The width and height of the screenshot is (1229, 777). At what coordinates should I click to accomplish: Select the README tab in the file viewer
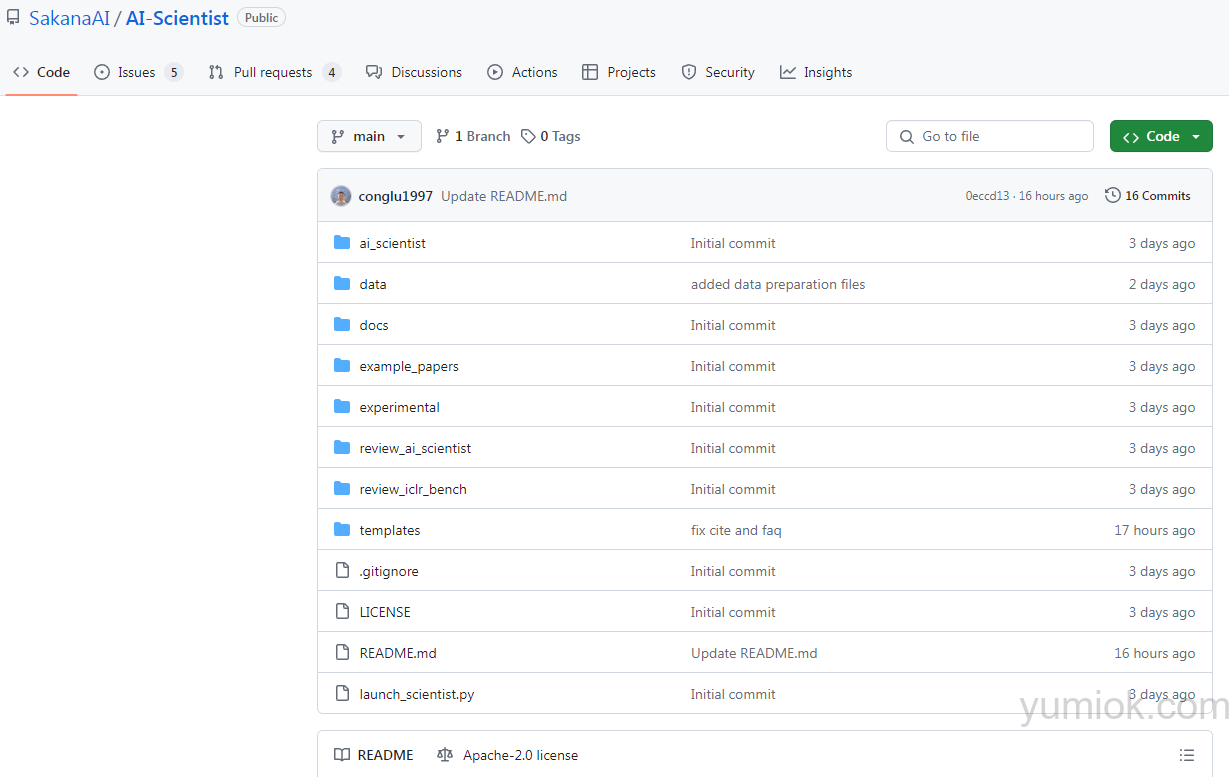click(374, 755)
